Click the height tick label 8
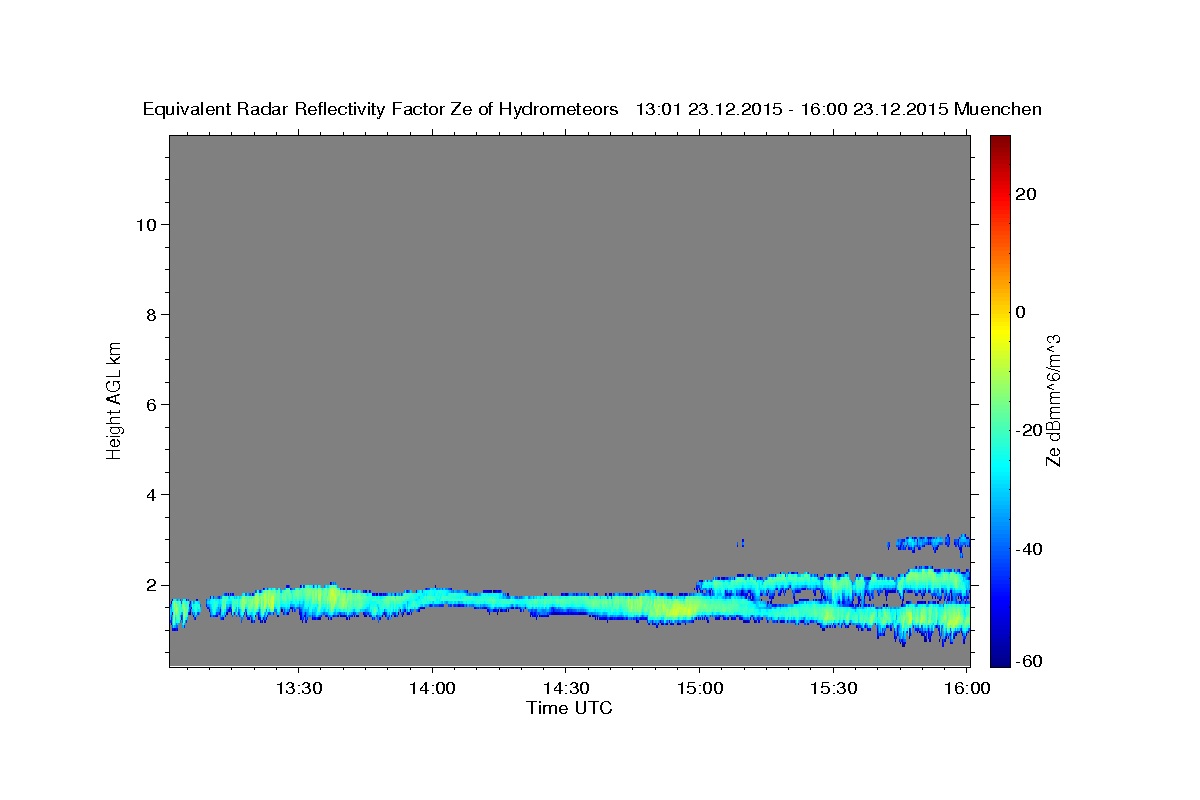 point(150,315)
